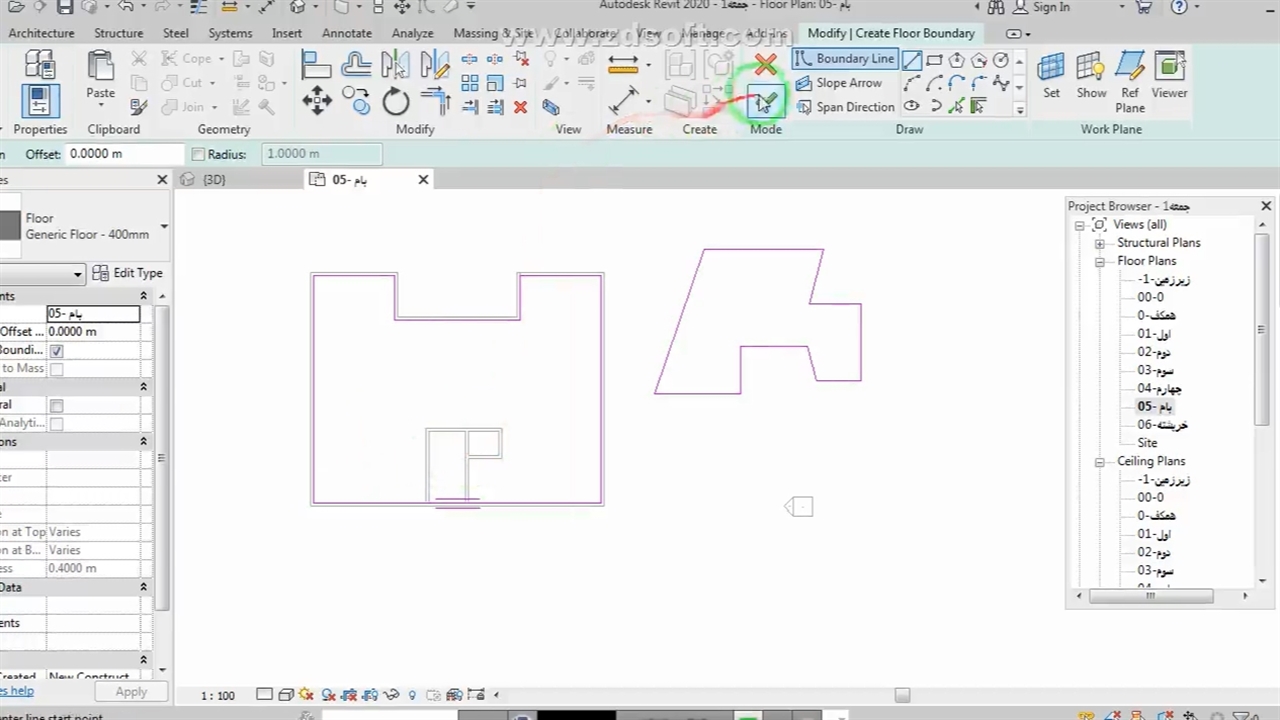Image resolution: width=1280 pixels, height=720 pixels.
Task: Open the Site floor plan view
Action: (x=1147, y=443)
